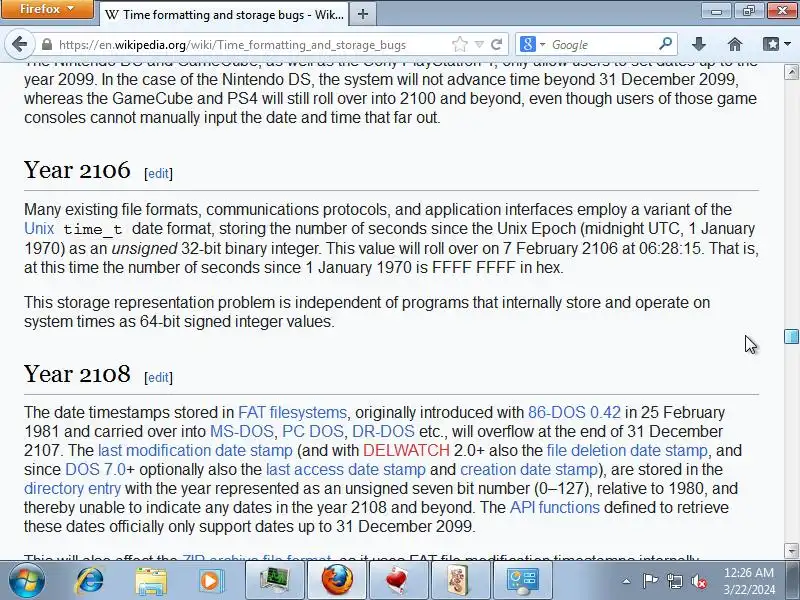This screenshot has width=800, height=600.
Task: Edit the Year 2106 section
Action: tap(158, 173)
